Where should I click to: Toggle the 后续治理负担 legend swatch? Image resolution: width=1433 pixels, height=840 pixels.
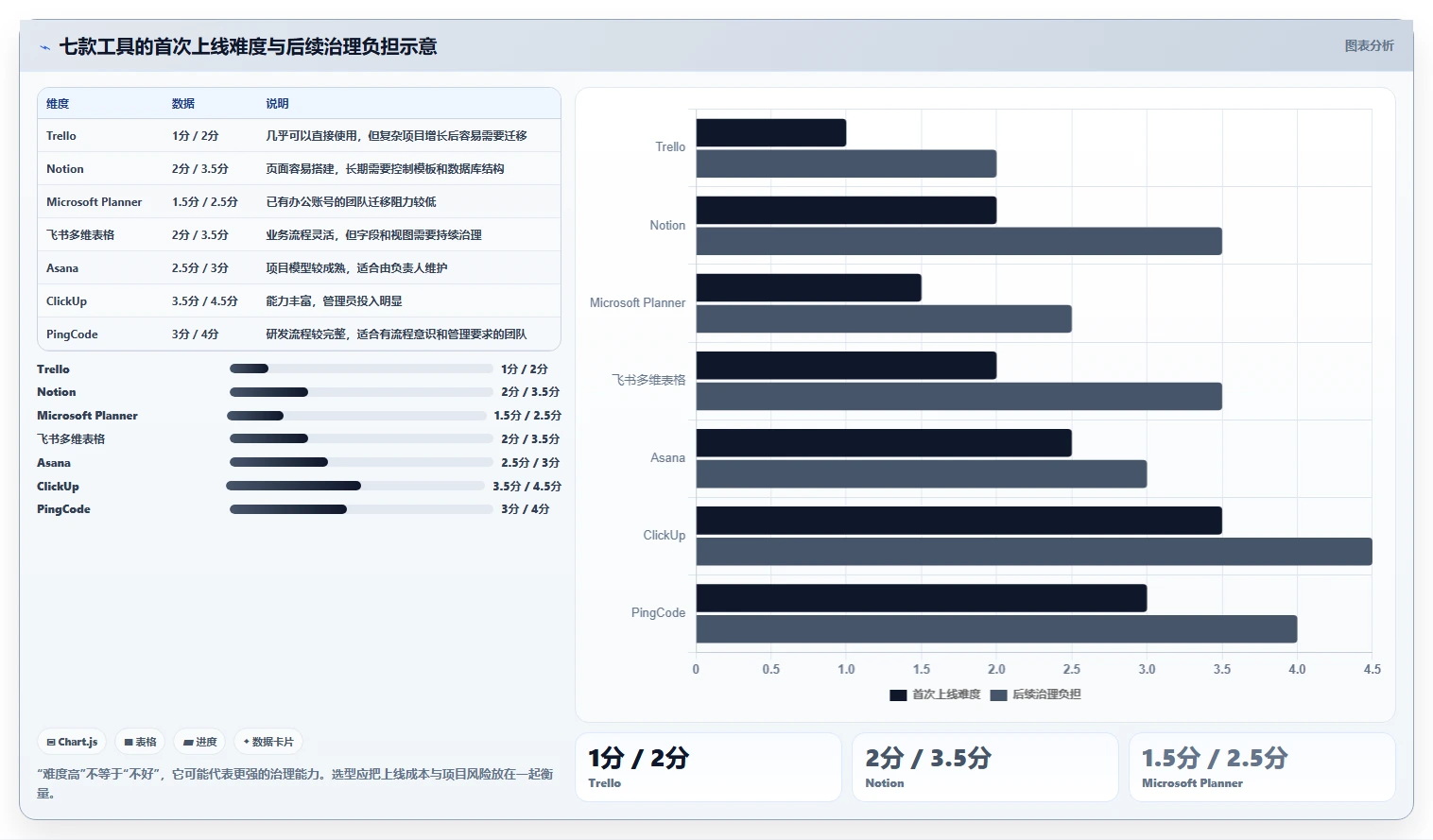(999, 694)
